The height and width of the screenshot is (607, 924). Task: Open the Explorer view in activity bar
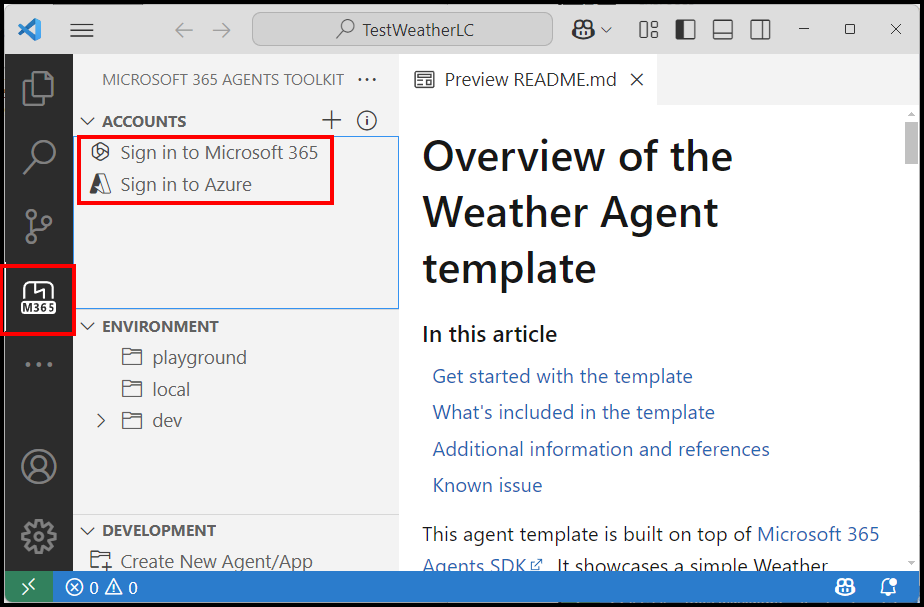tap(38, 88)
